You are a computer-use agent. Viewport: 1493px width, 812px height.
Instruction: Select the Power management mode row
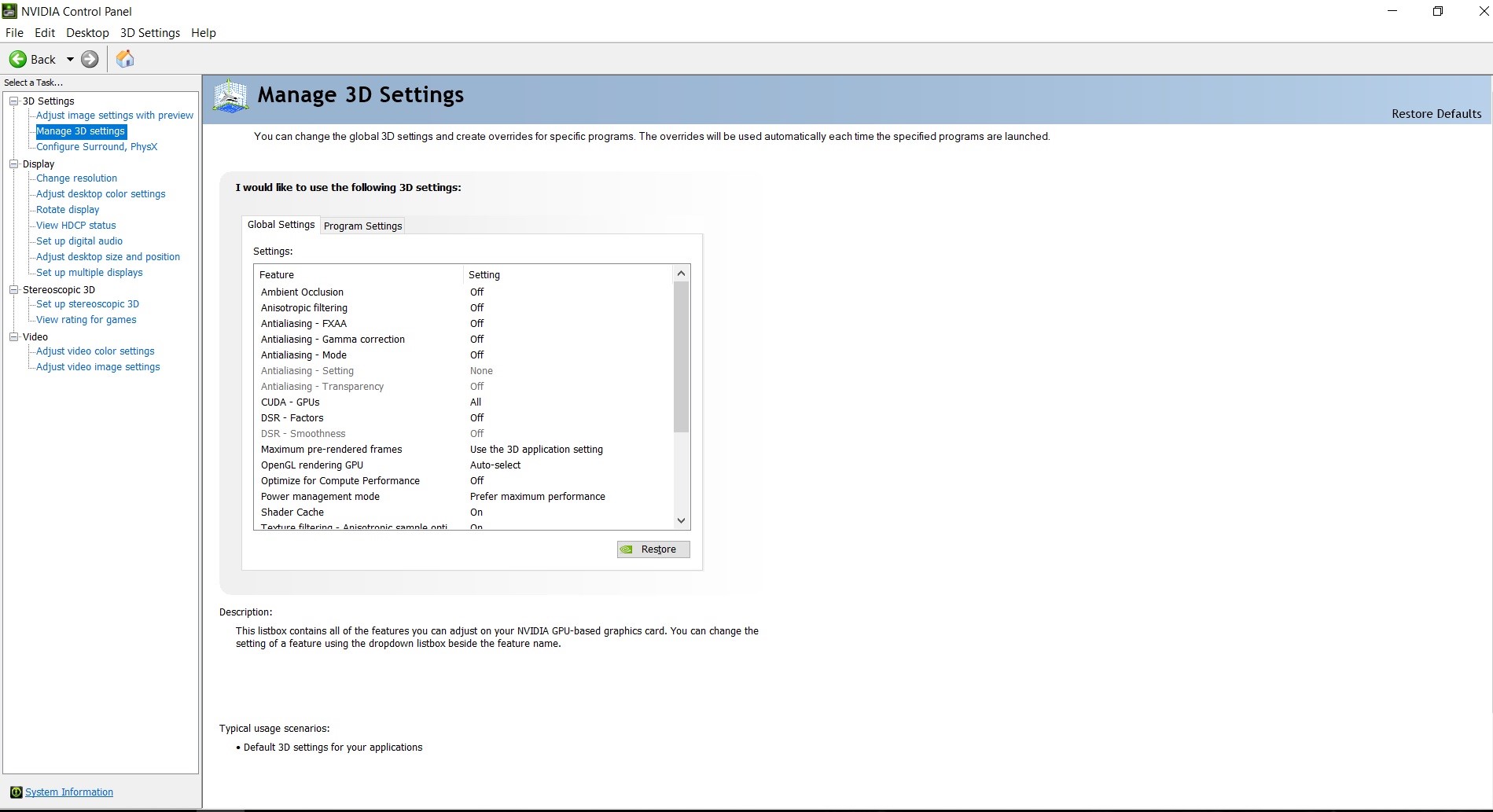coord(464,497)
